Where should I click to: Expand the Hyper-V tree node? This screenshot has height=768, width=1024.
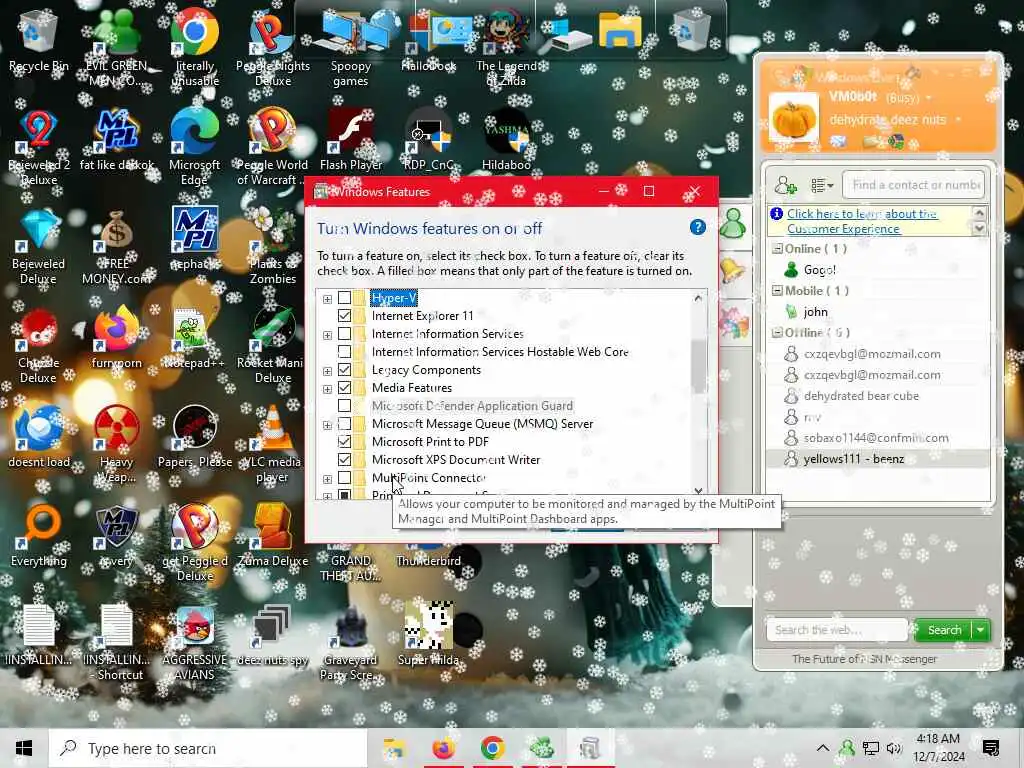[327, 299]
